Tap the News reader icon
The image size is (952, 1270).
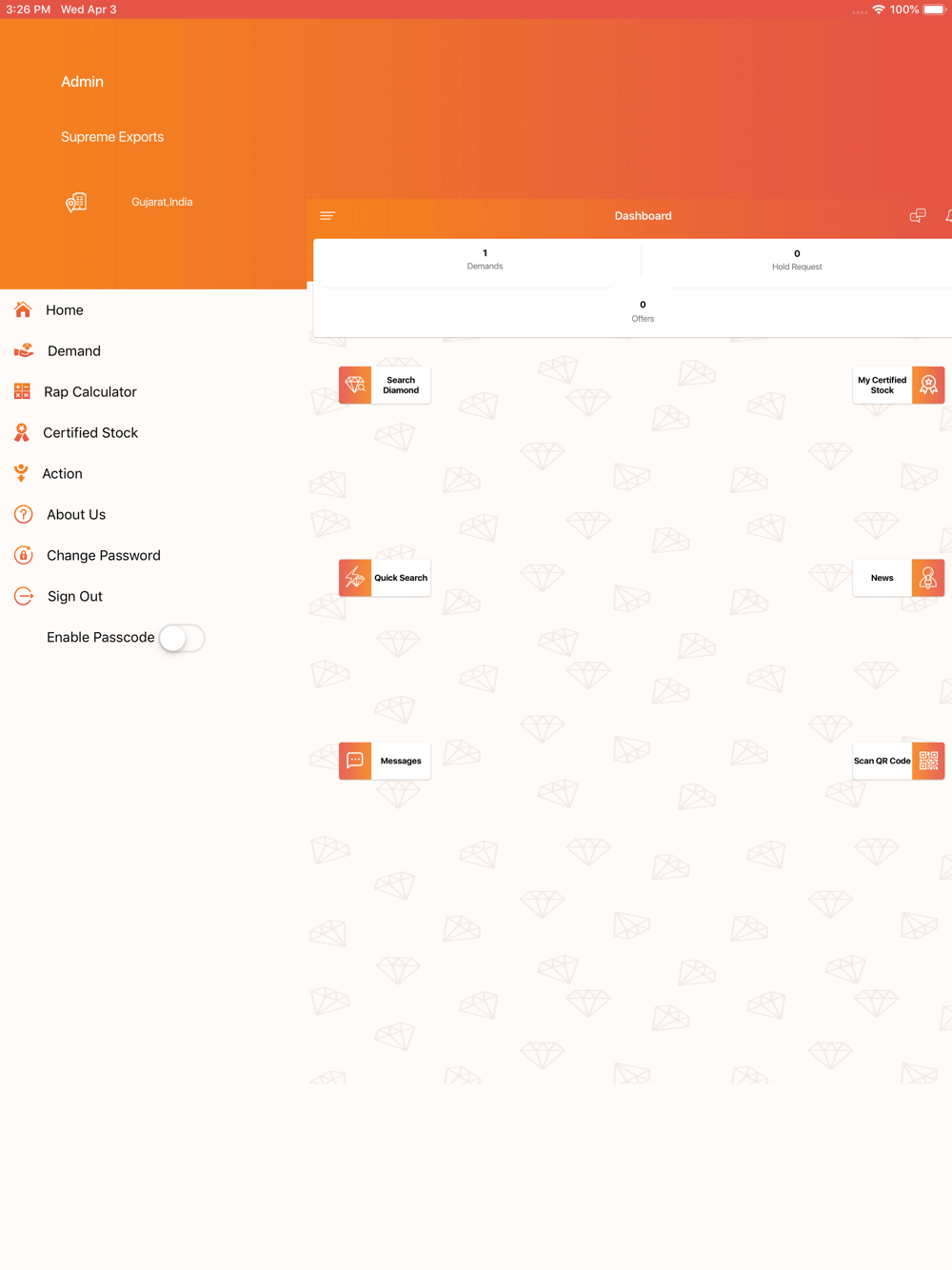(x=928, y=578)
